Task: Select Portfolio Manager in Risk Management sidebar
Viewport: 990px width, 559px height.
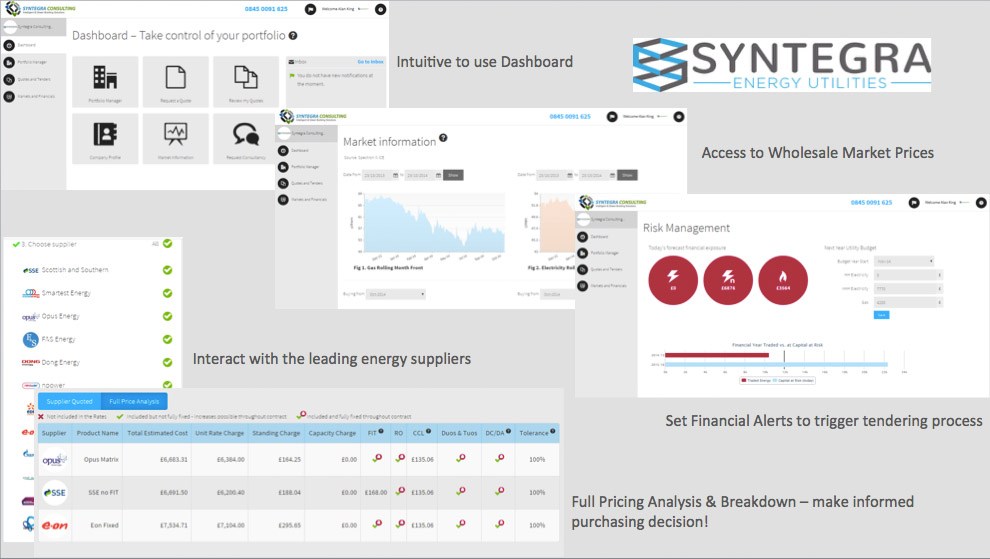Action: (x=606, y=253)
